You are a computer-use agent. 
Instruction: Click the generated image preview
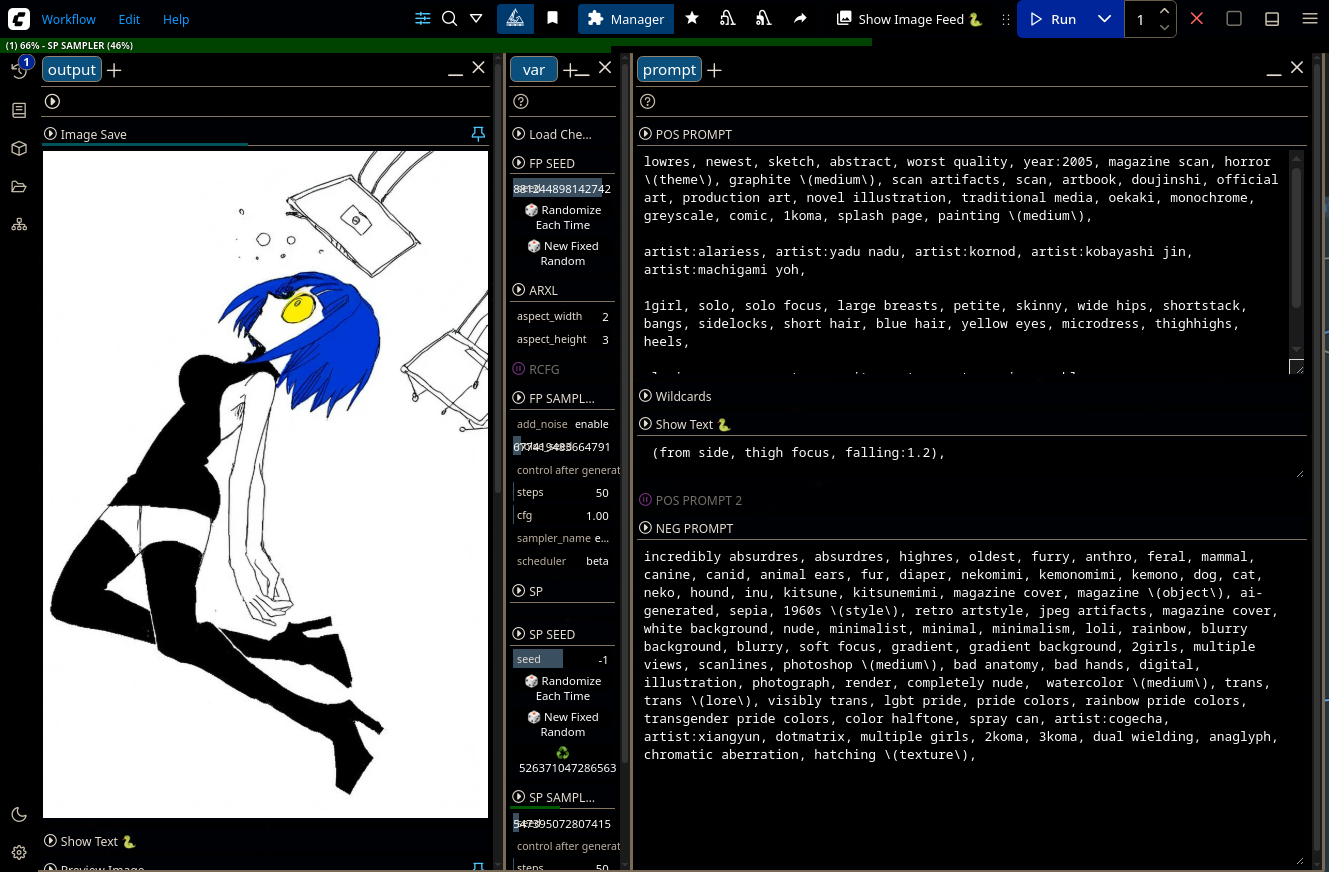click(x=265, y=484)
